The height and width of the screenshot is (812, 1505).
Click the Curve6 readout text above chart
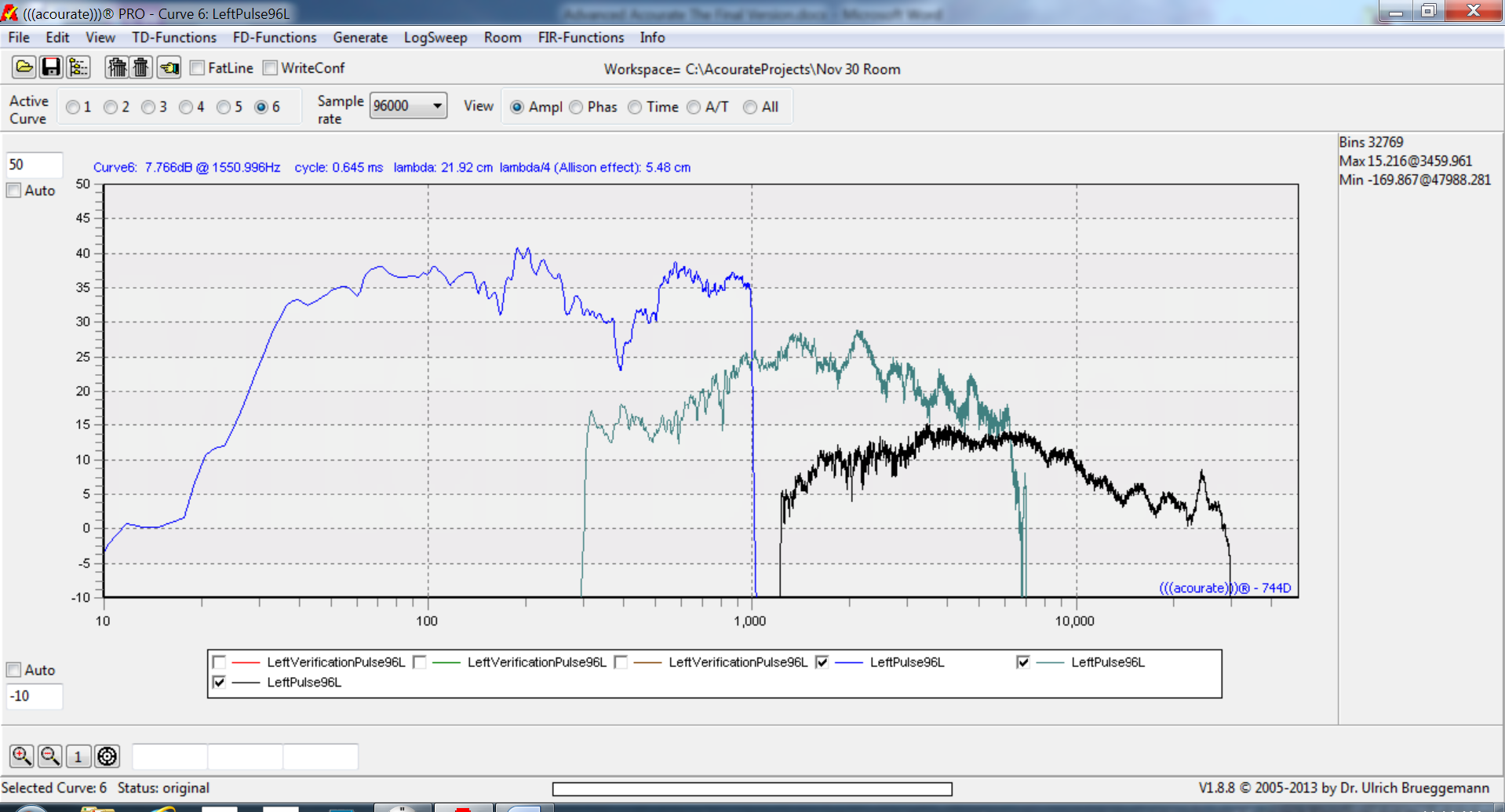click(392, 167)
